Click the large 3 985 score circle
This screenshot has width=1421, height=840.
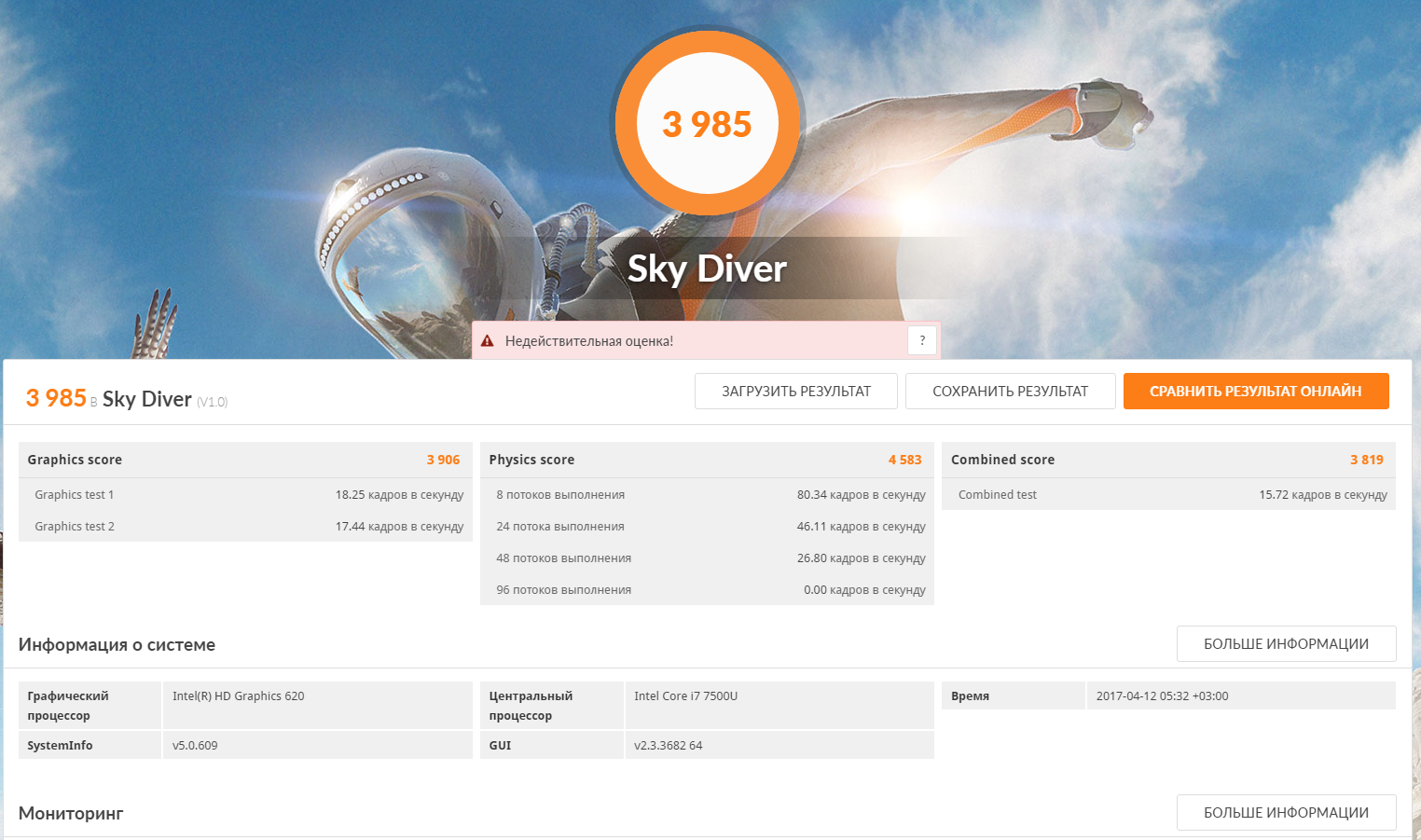(708, 123)
